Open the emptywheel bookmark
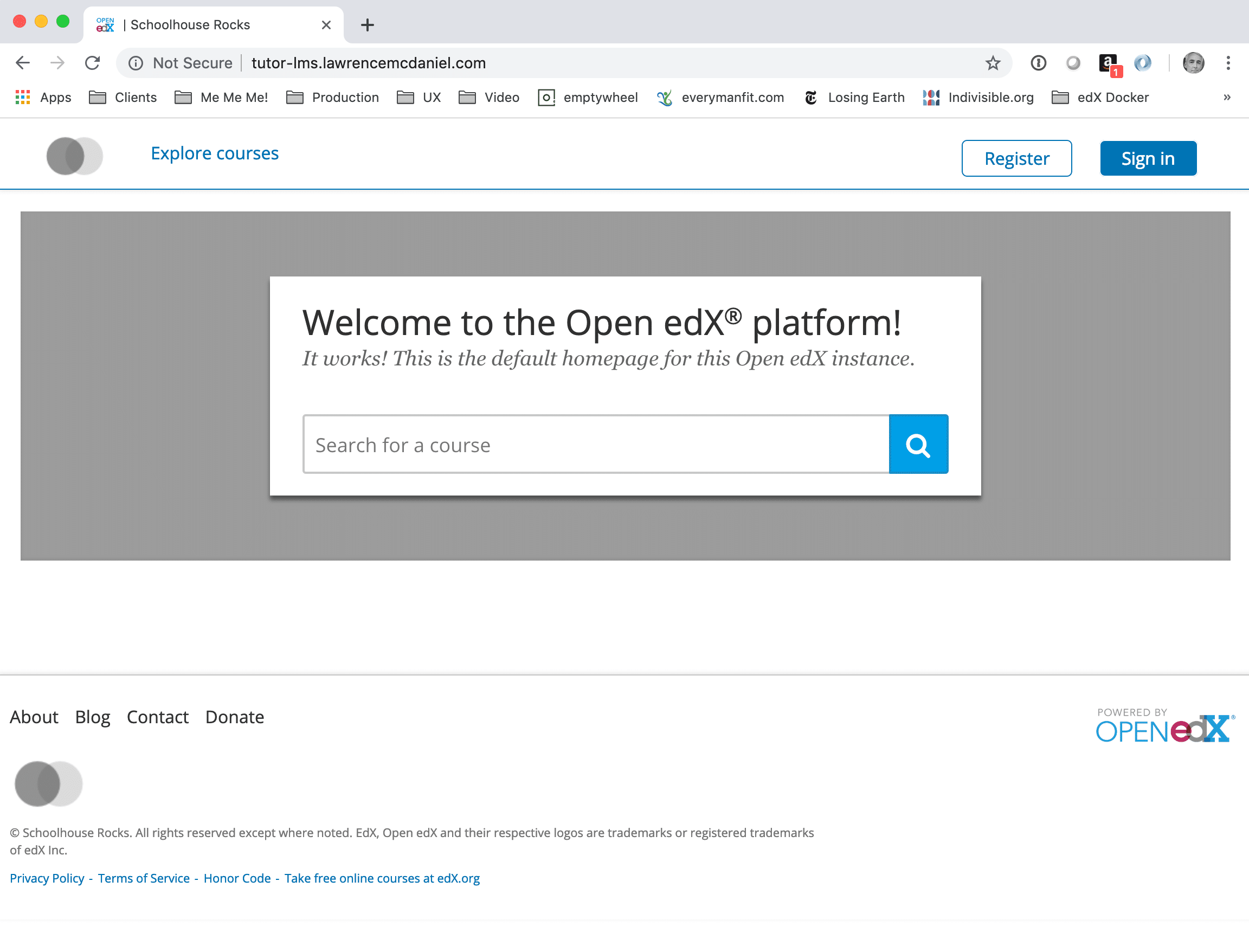The width and height of the screenshot is (1249, 952). coord(588,98)
